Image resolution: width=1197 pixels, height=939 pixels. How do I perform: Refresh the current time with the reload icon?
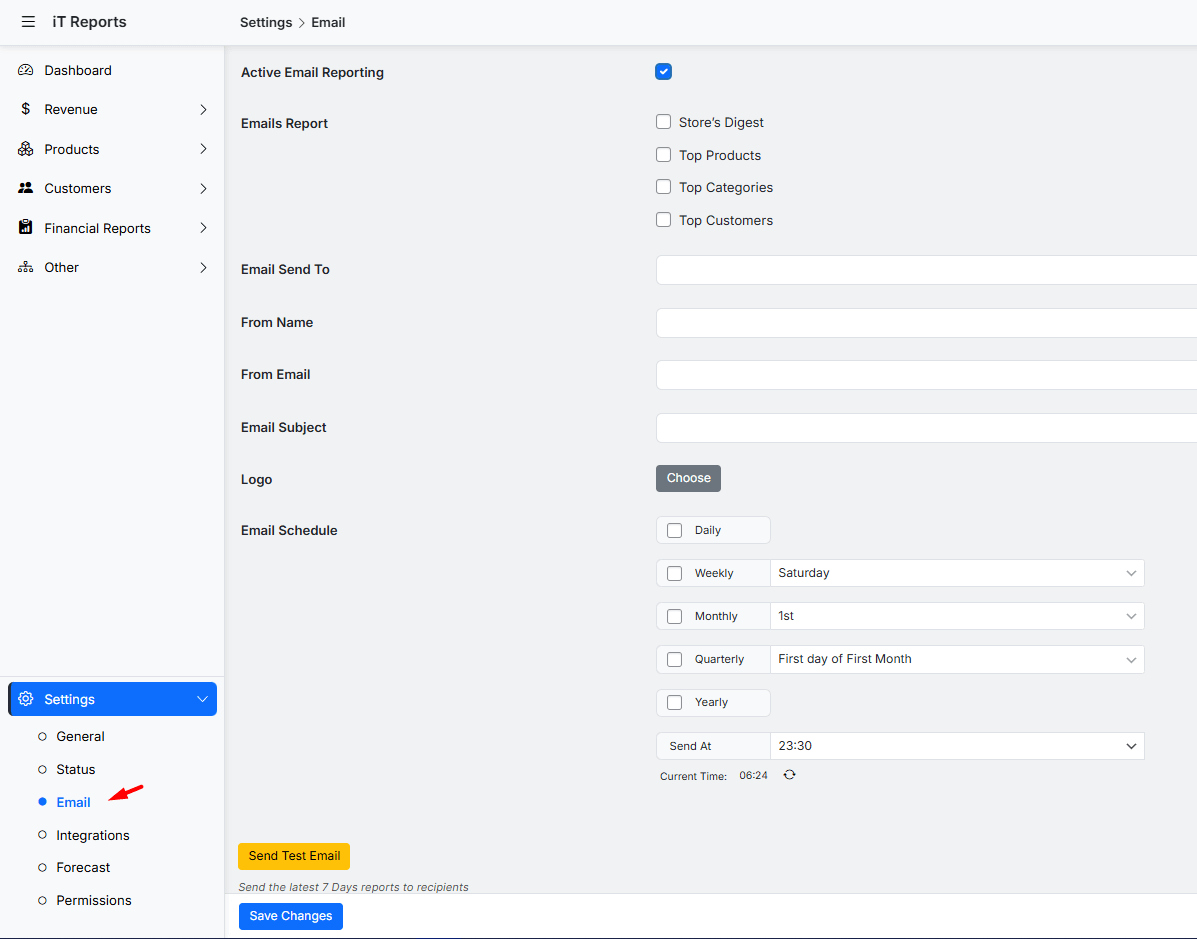(789, 775)
